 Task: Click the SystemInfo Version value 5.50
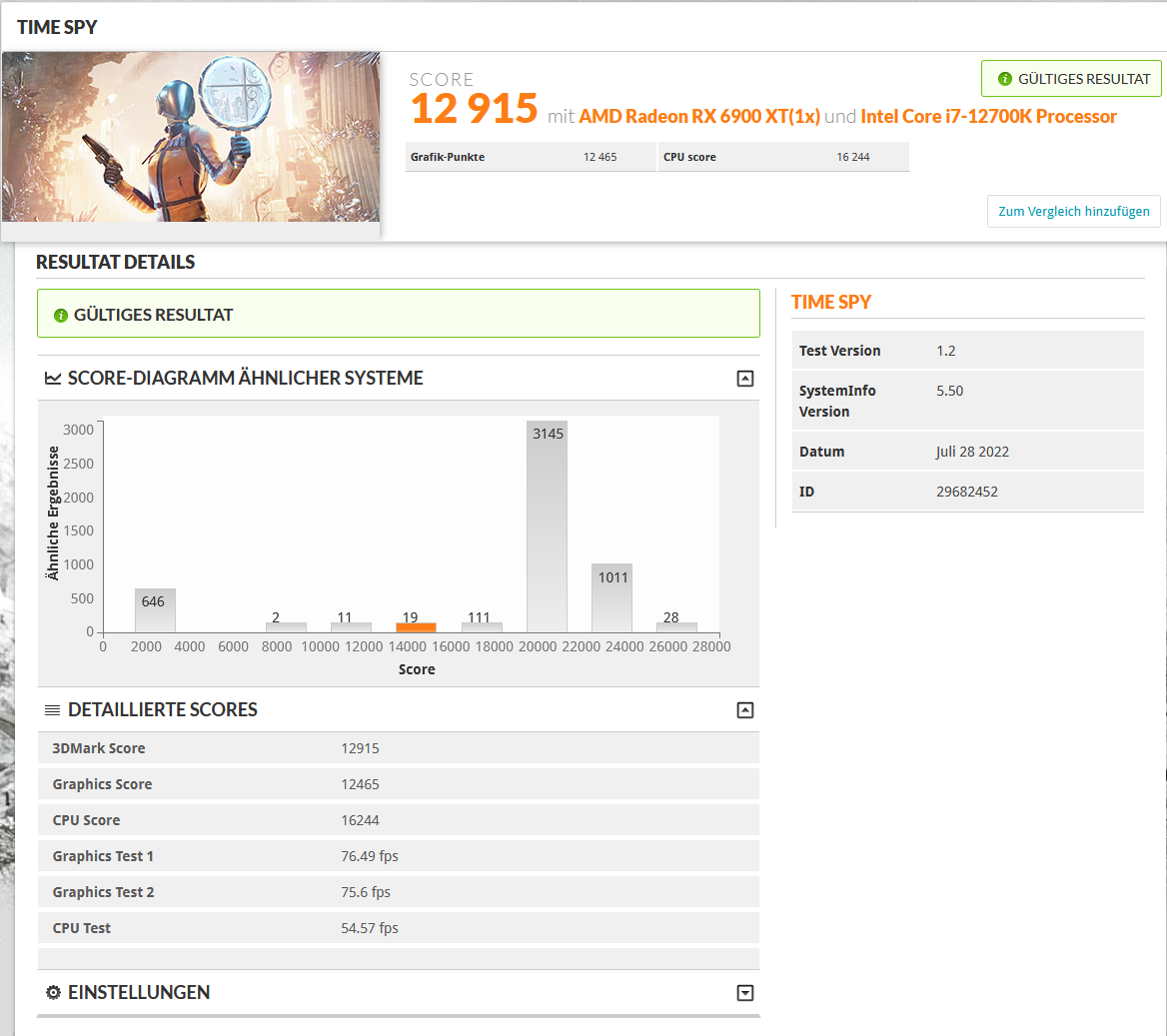coord(949,391)
